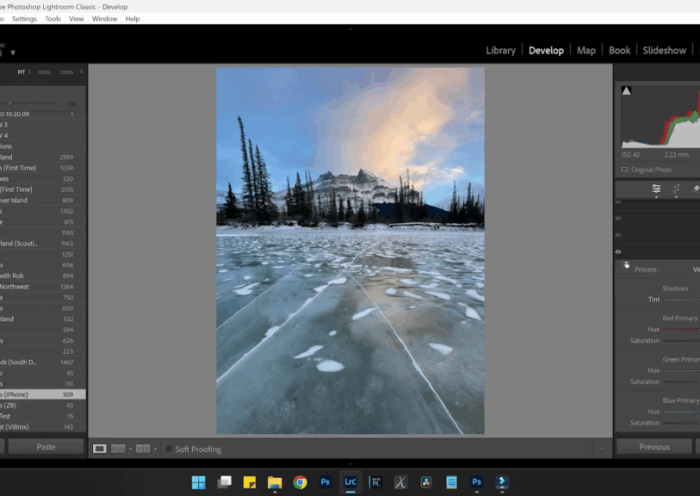Open Google Chrome from the taskbar

pos(300,482)
